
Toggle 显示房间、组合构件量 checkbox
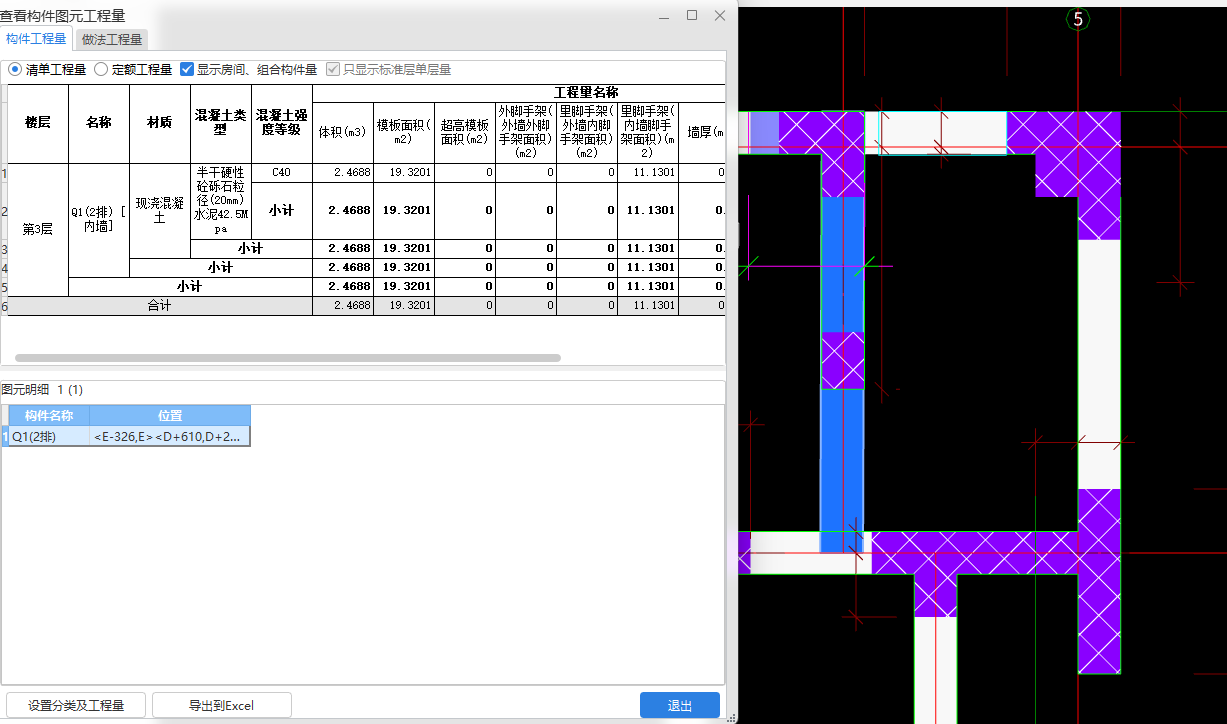pos(248,70)
